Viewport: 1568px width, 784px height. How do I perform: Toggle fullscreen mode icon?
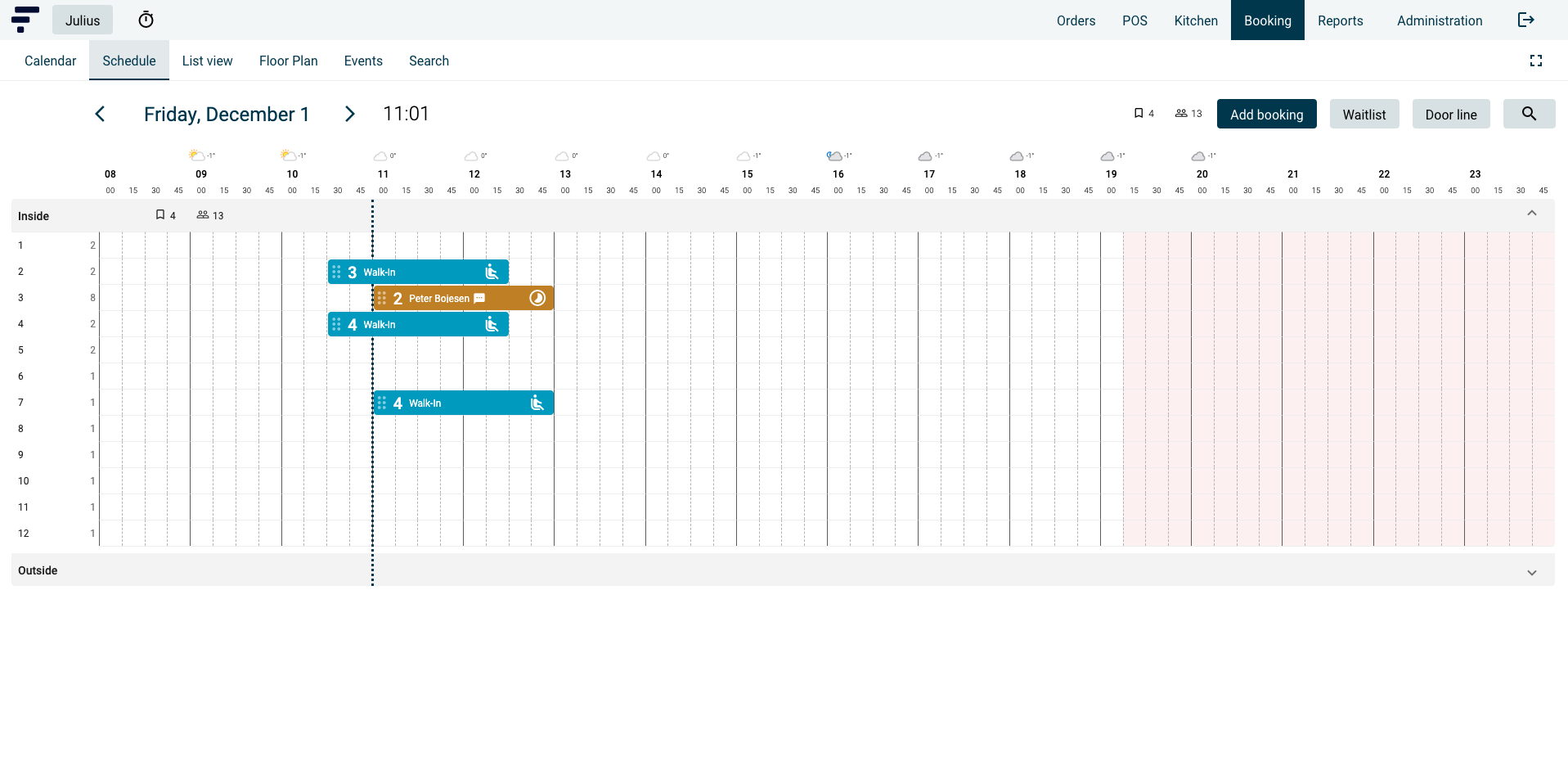[x=1535, y=61]
